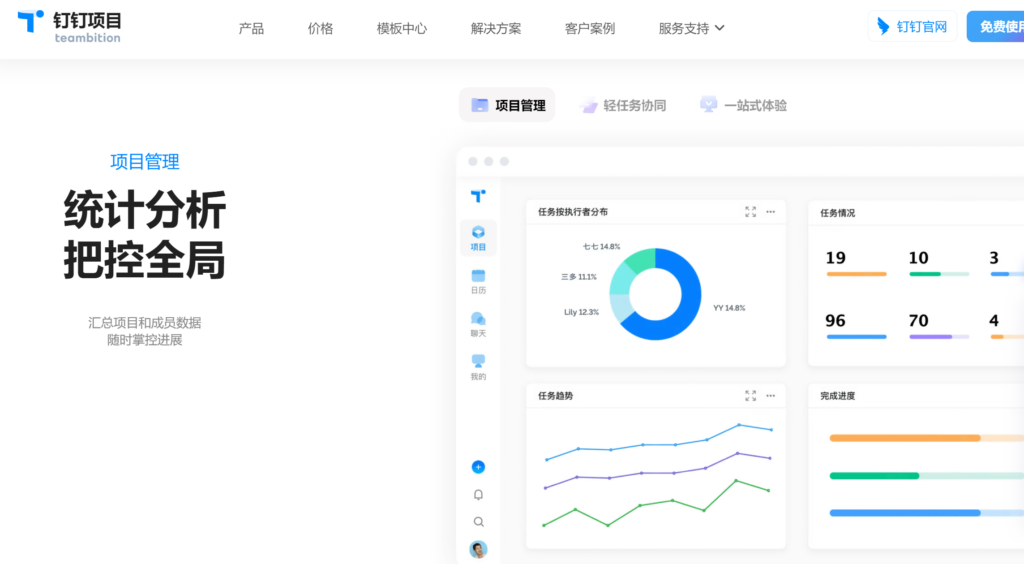Click the 70 task count
The width and height of the screenshot is (1024, 564).
918,321
